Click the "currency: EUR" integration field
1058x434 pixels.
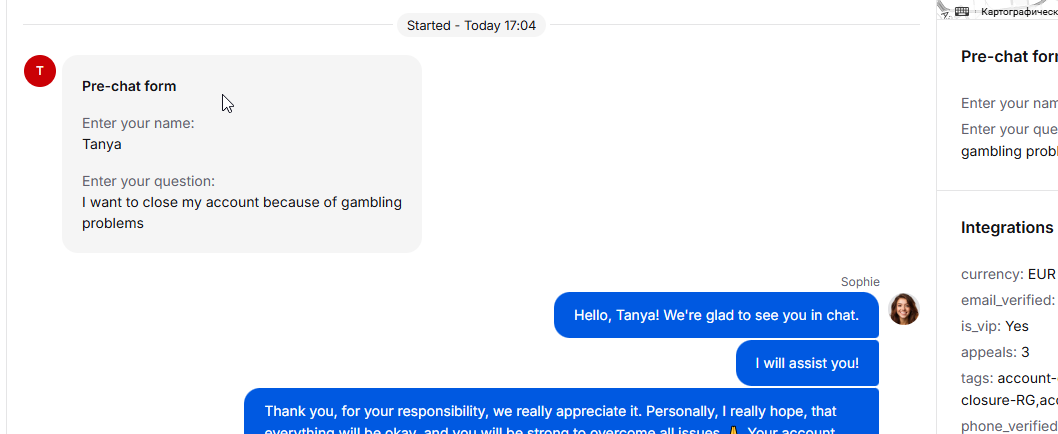tap(1008, 275)
